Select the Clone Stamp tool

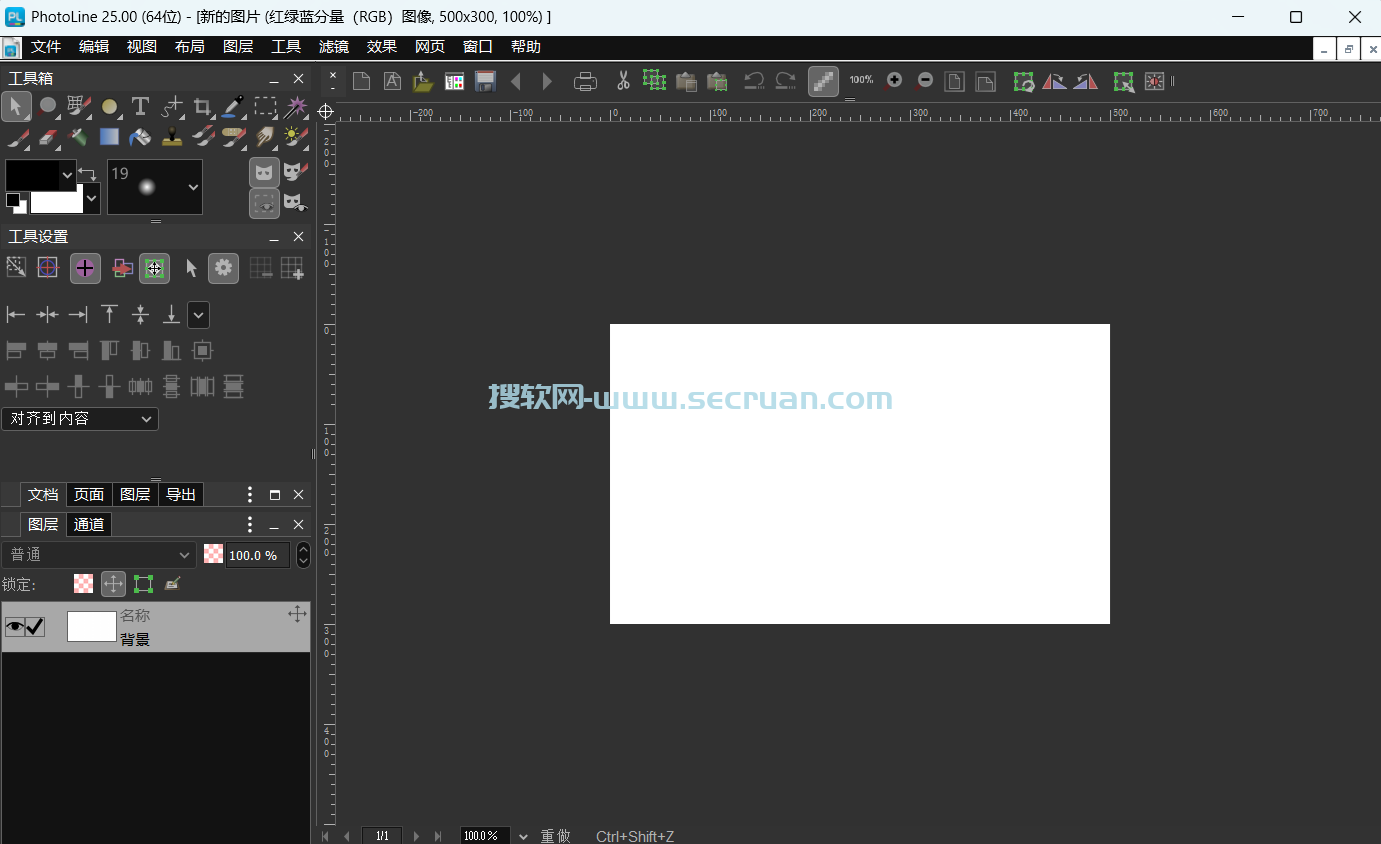click(171, 136)
